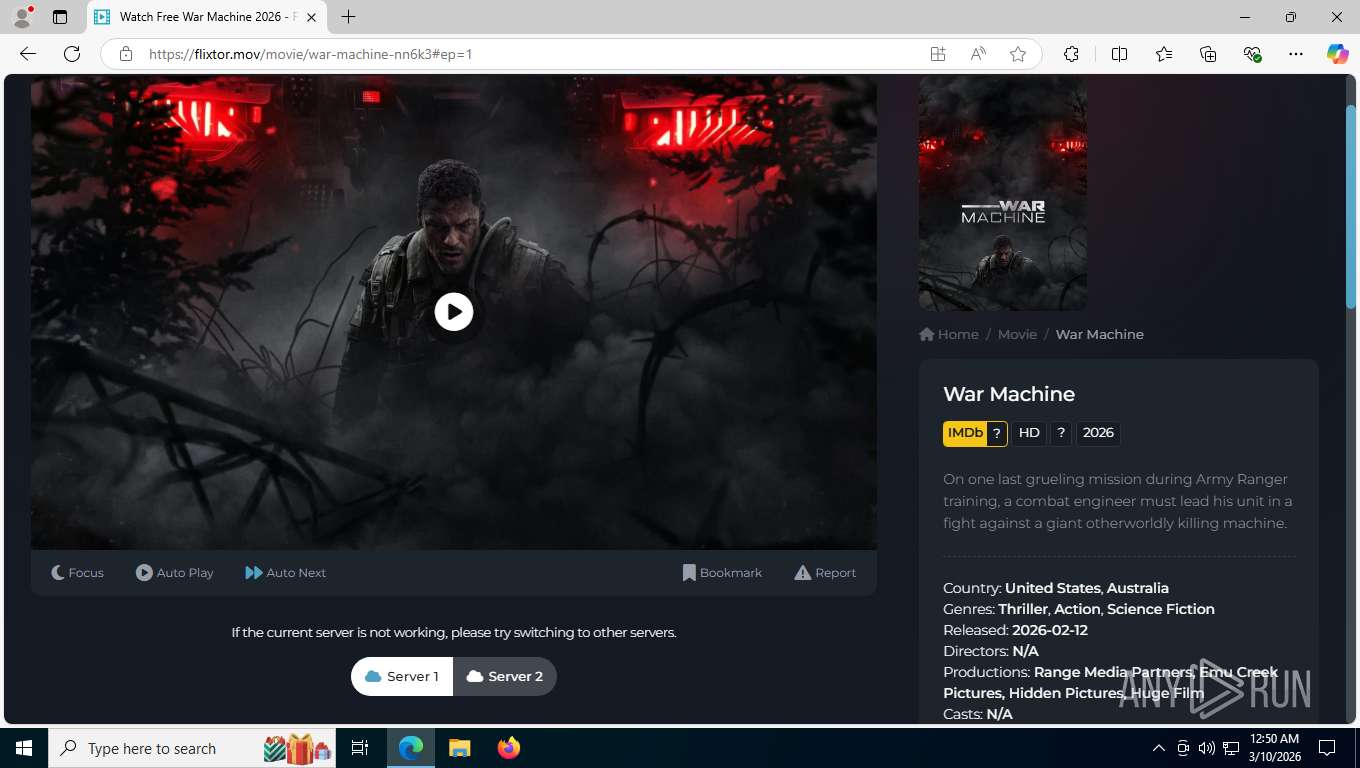
Task: Click the IMDb rating badge
Action: 975,433
